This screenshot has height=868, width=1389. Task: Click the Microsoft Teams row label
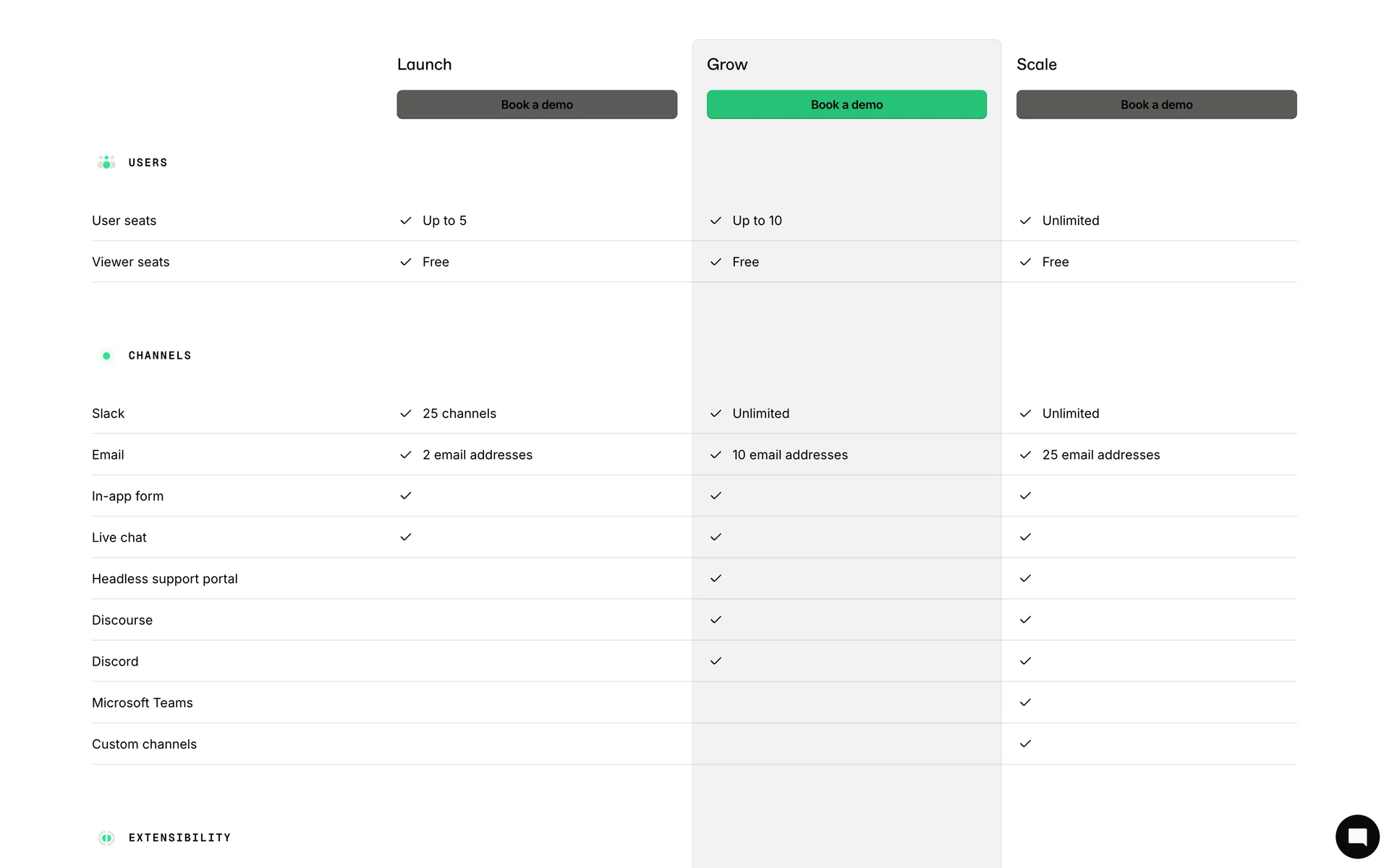pos(143,703)
